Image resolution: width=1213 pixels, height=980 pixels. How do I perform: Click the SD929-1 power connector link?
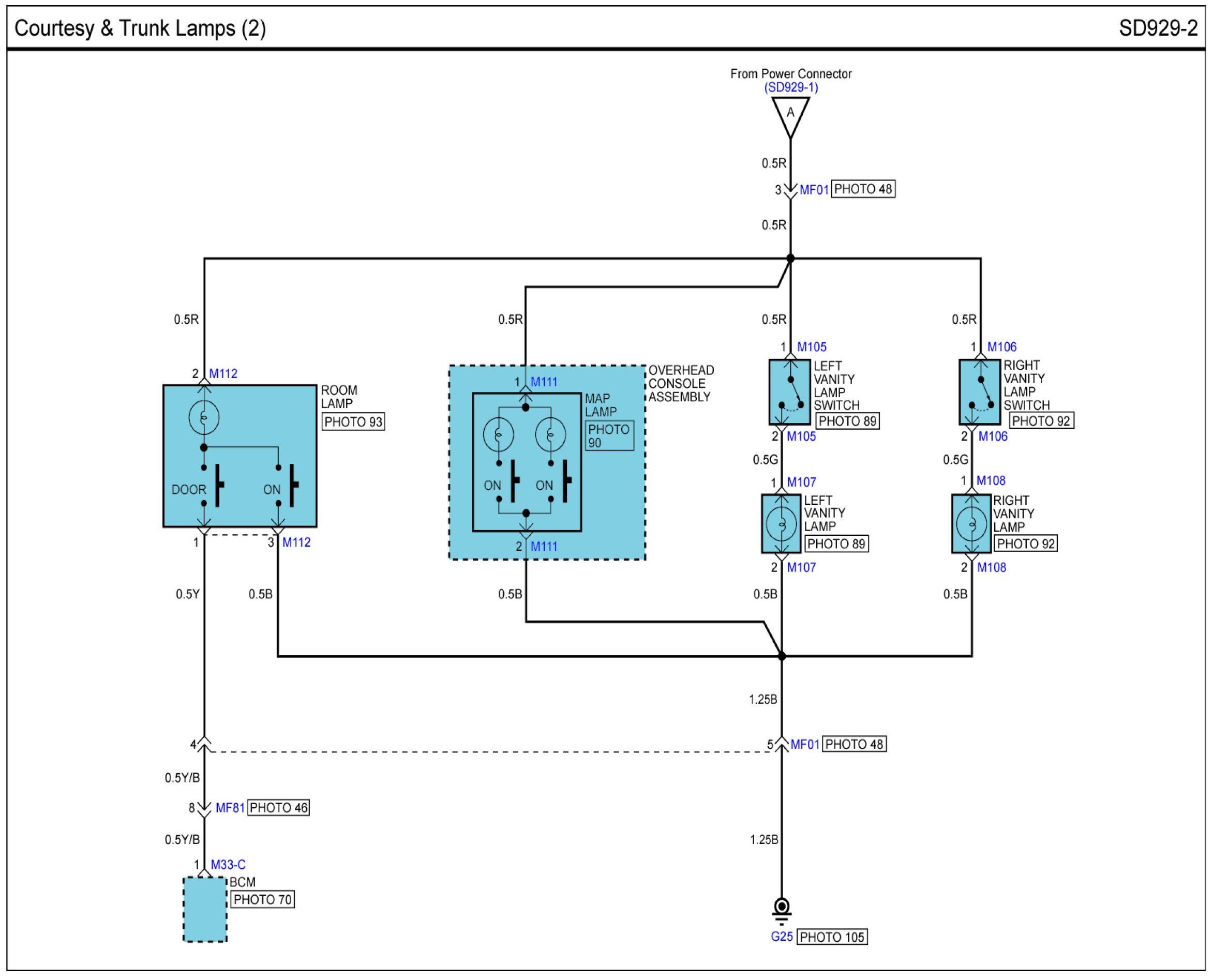[x=790, y=87]
